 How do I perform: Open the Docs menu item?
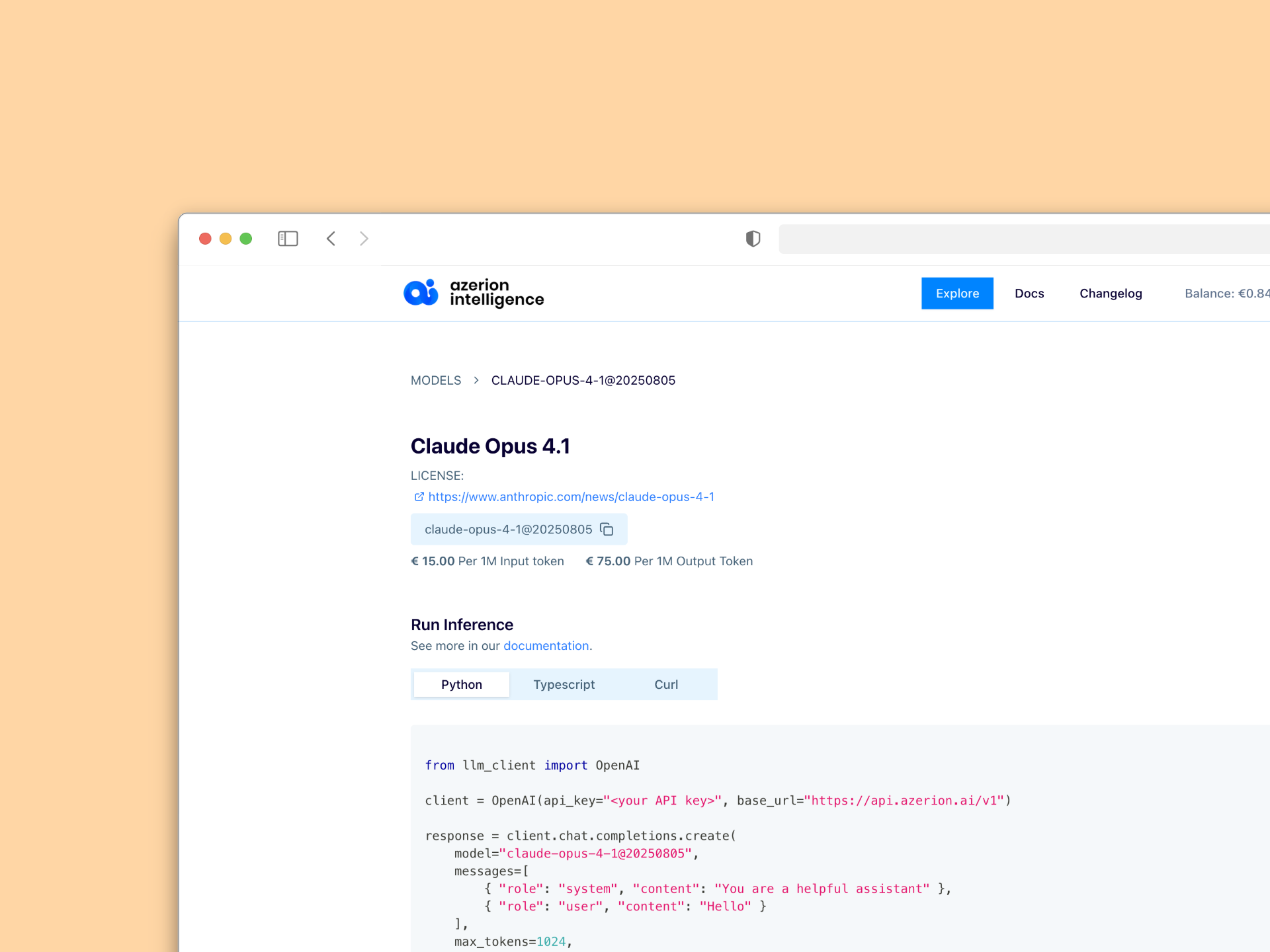(x=1029, y=293)
